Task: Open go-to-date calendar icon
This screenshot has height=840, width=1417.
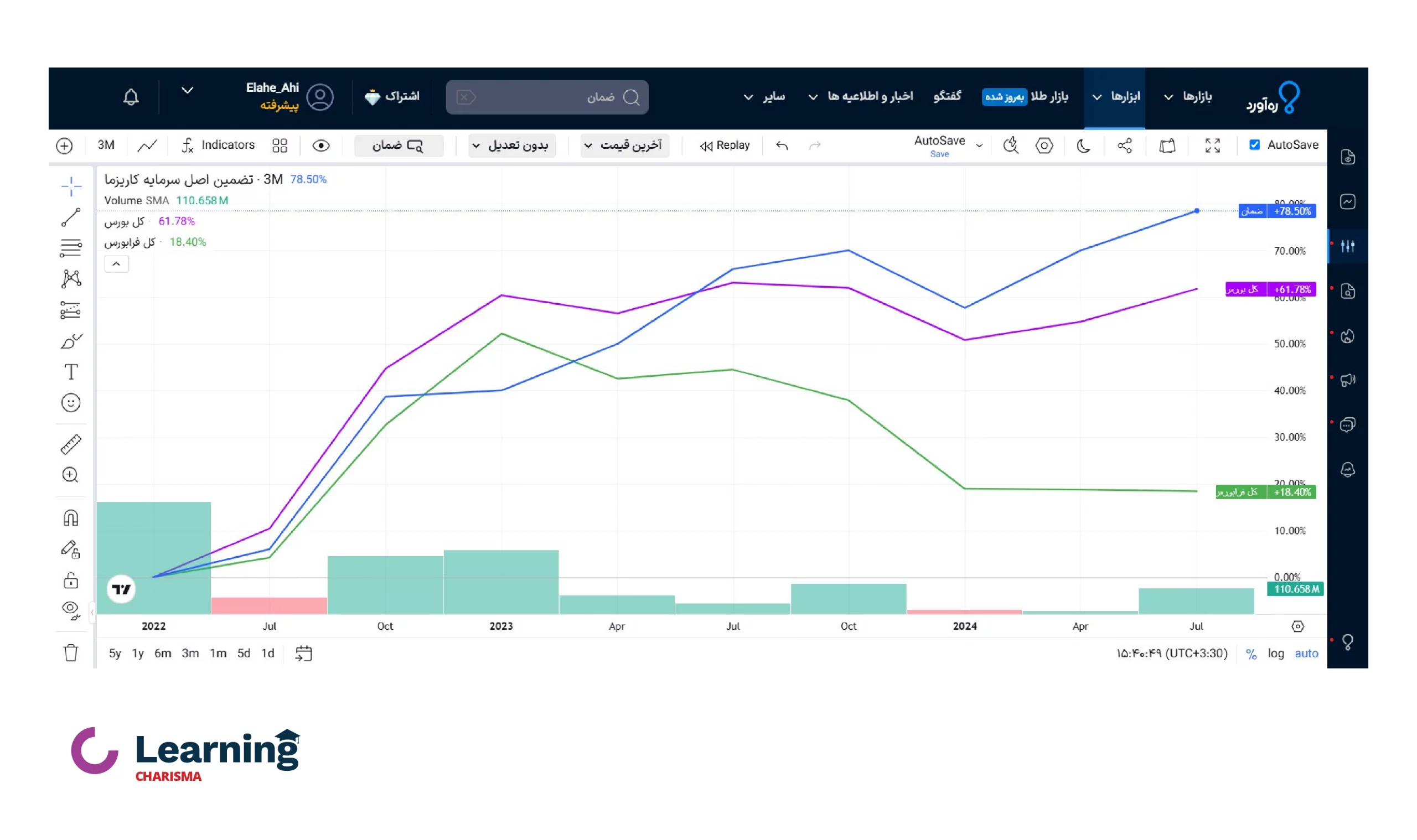Action: [x=303, y=653]
